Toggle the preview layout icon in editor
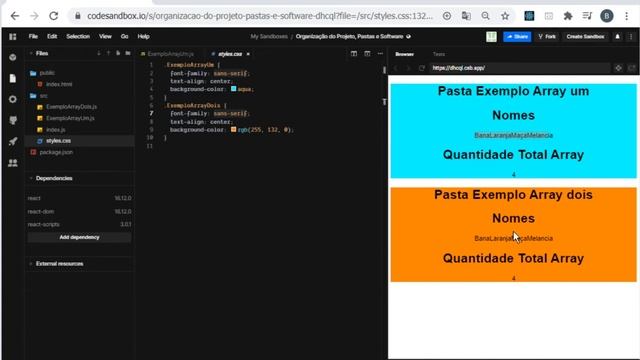This screenshot has width=640, height=360. click(x=367, y=54)
